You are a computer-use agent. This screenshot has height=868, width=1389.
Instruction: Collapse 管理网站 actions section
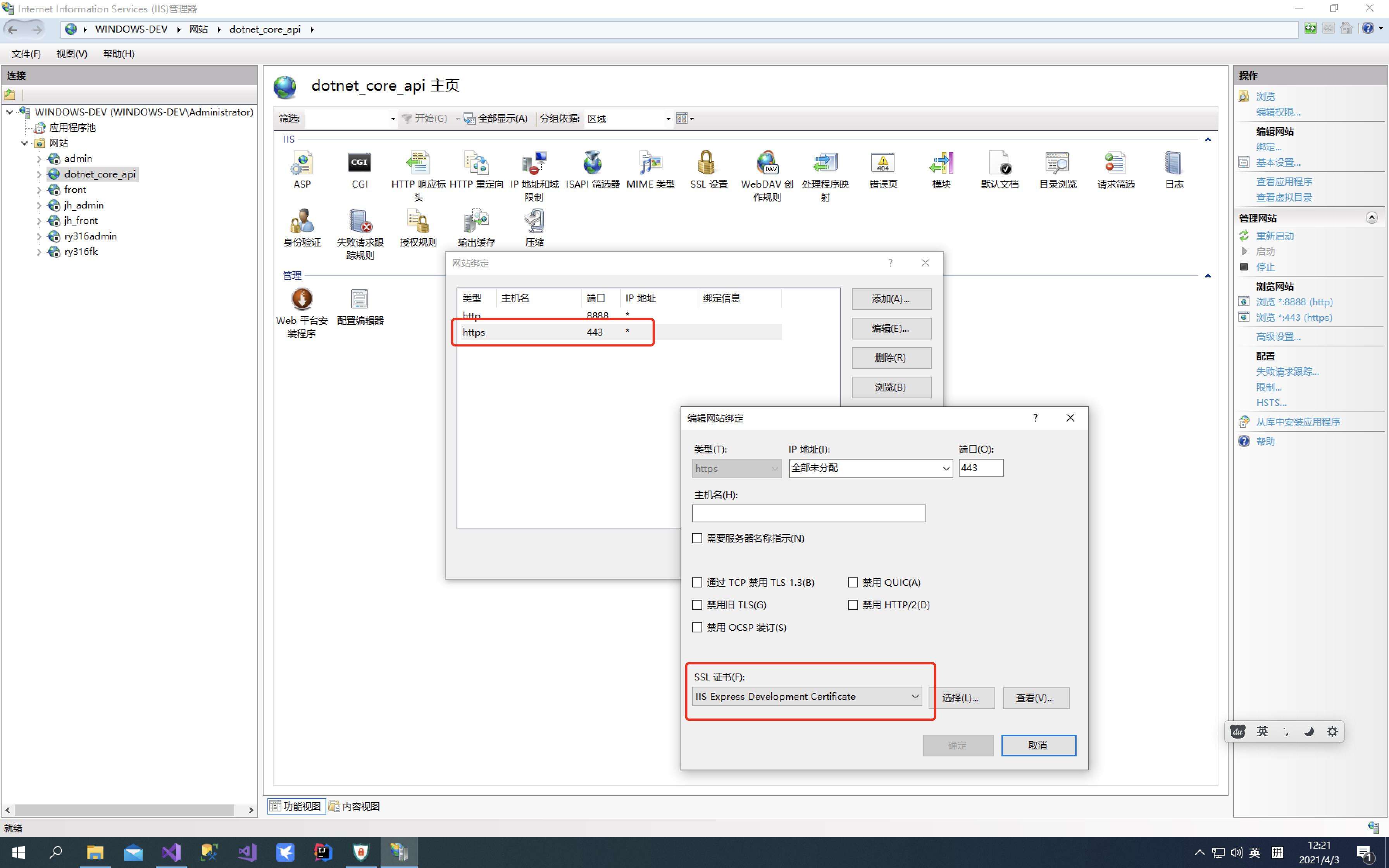pos(1372,217)
